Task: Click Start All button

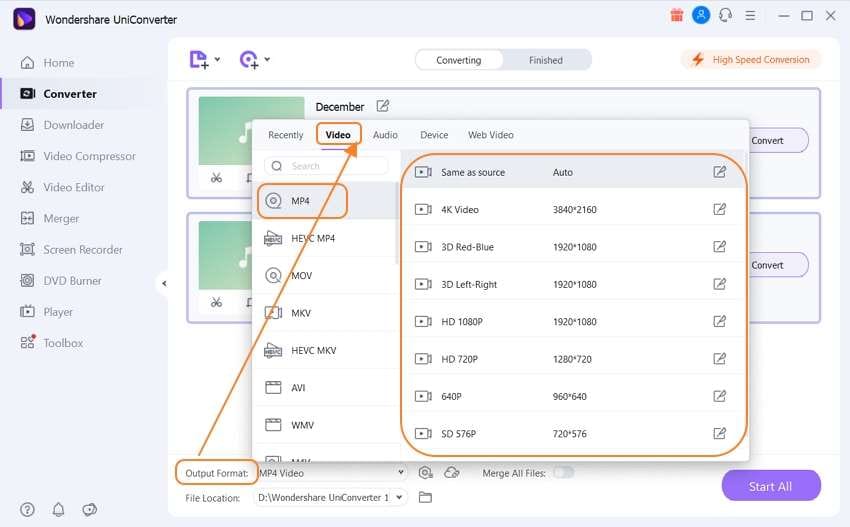Action: coord(771,486)
